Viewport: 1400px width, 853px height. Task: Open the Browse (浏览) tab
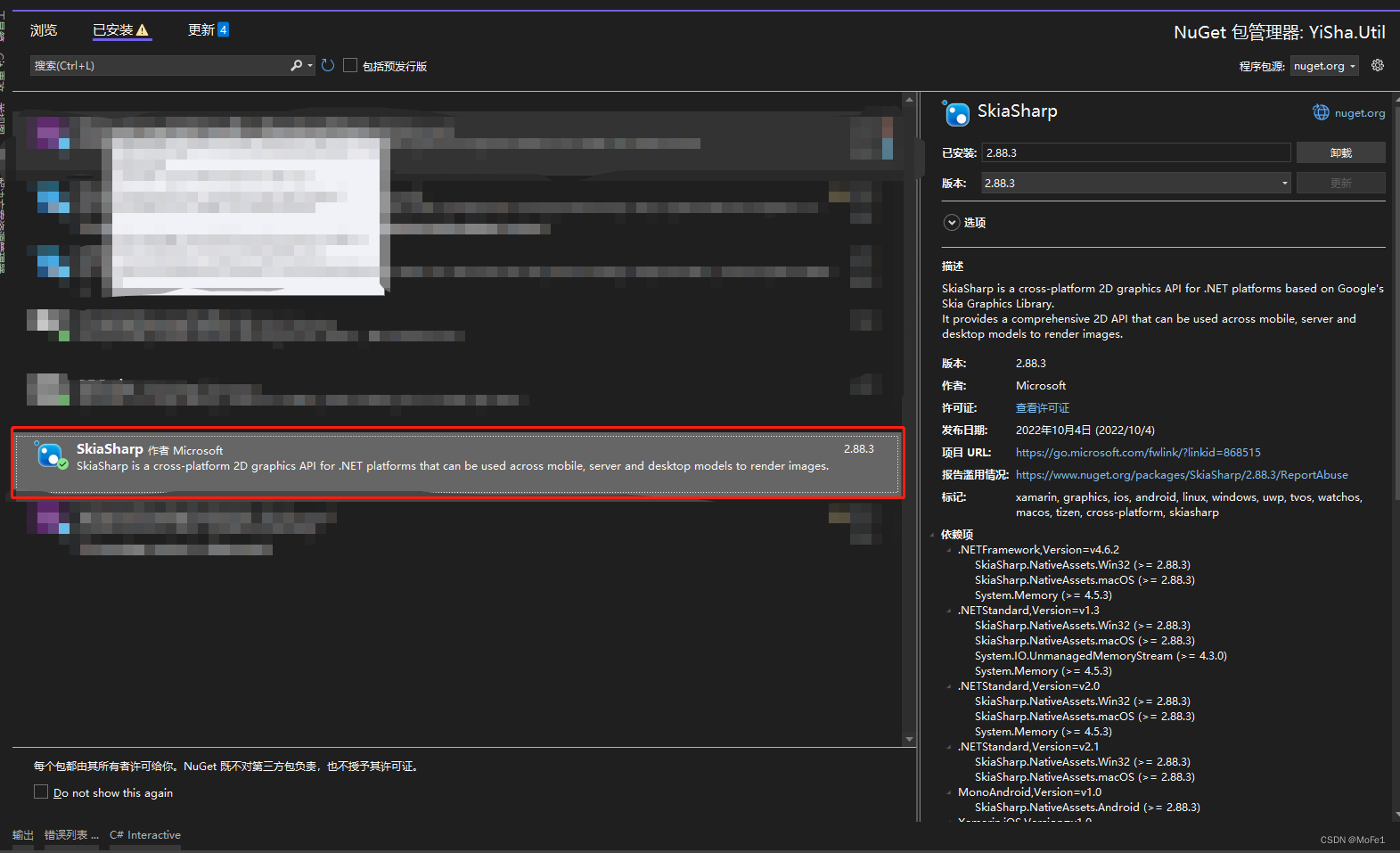(44, 30)
